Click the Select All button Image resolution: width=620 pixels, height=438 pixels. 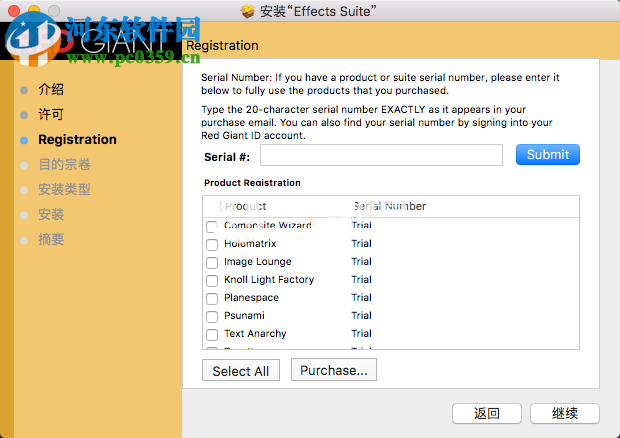click(x=241, y=370)
